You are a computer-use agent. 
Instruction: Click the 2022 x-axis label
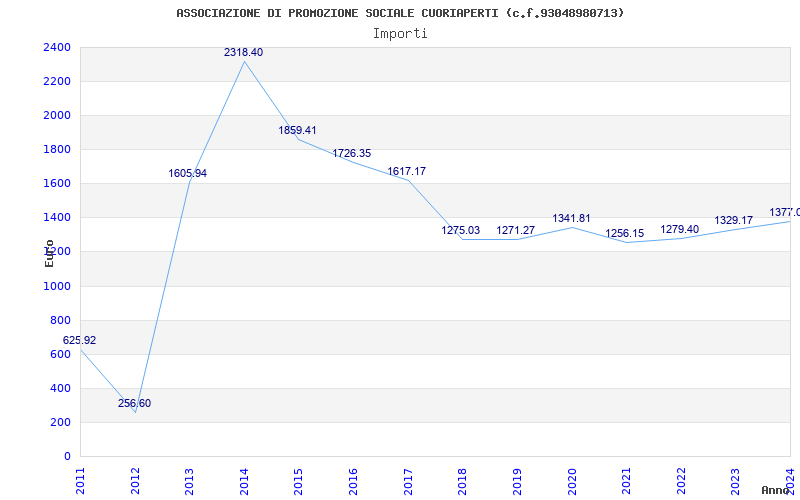click(681, 481)
